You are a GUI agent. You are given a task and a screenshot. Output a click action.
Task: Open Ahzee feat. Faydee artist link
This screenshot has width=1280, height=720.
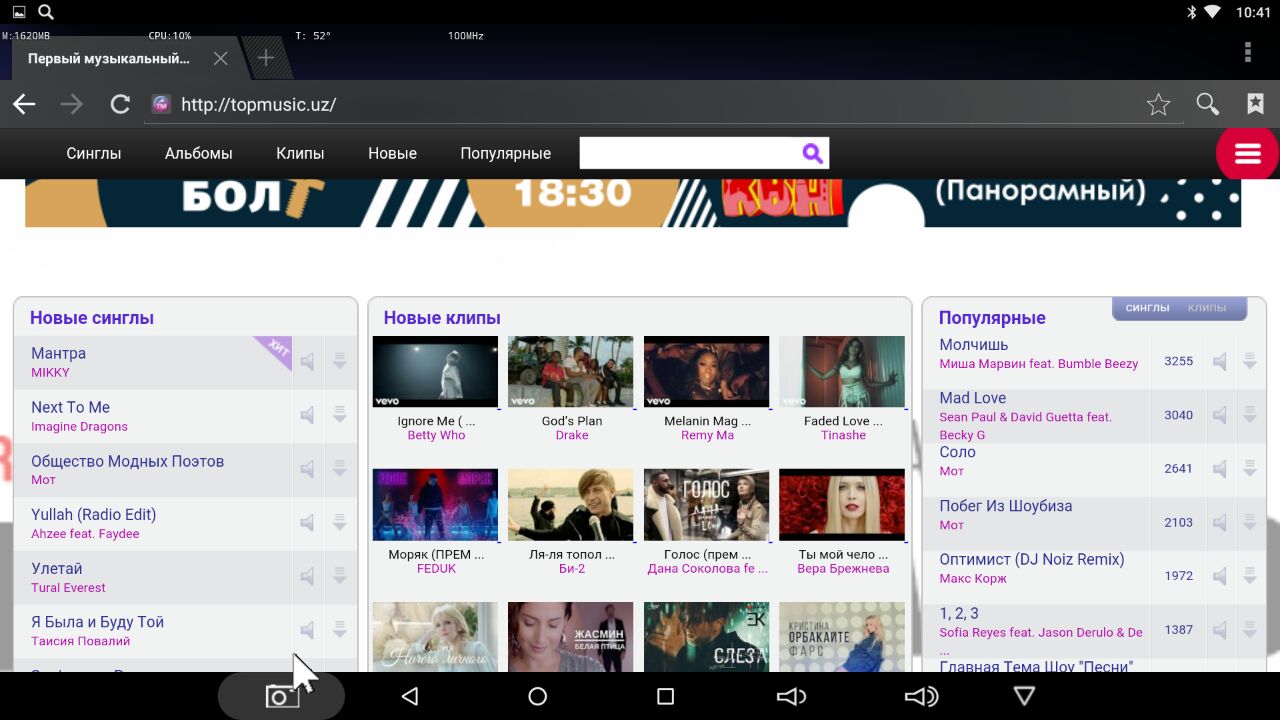point(85,534)
